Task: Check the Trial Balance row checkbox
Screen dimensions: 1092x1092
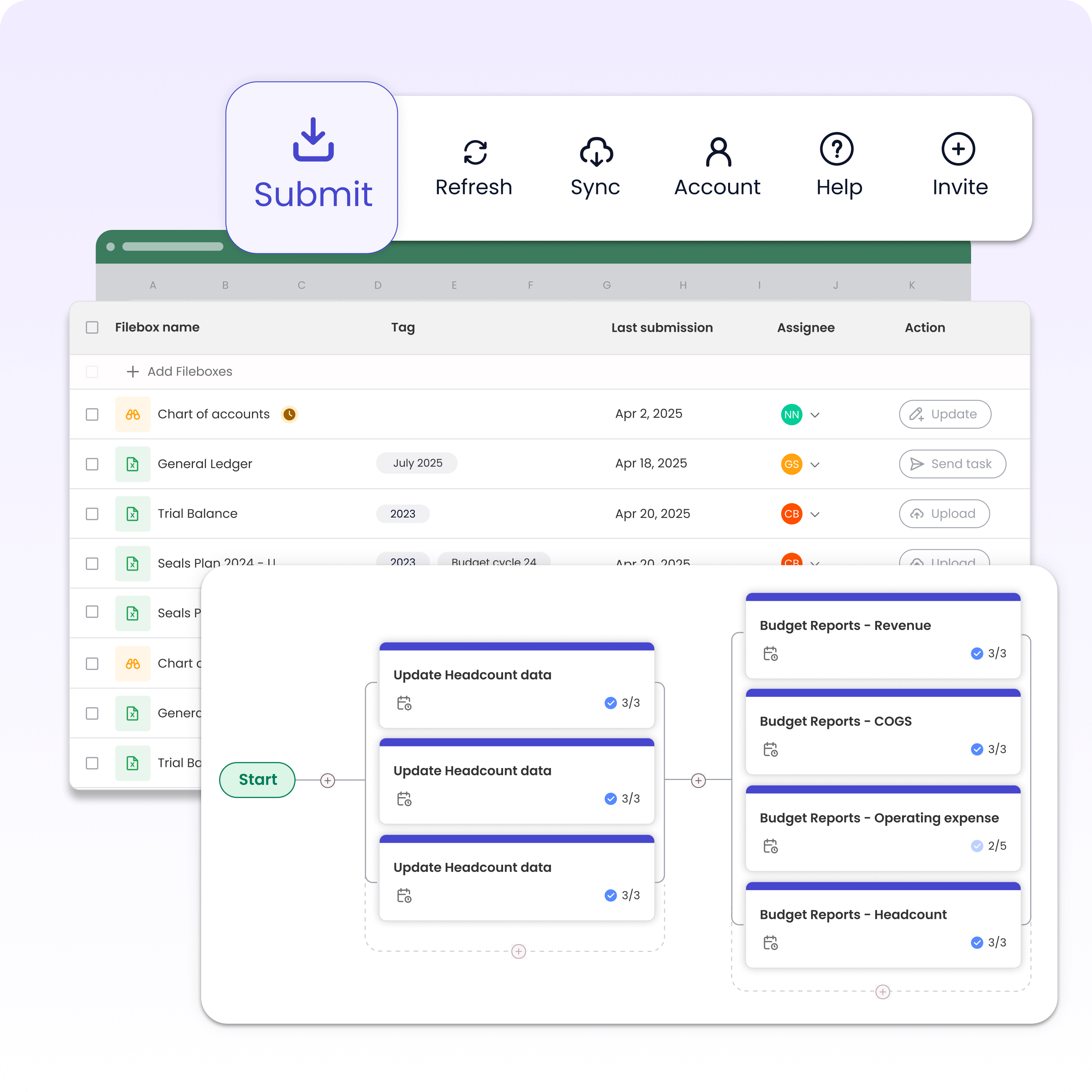Action: 92,514
